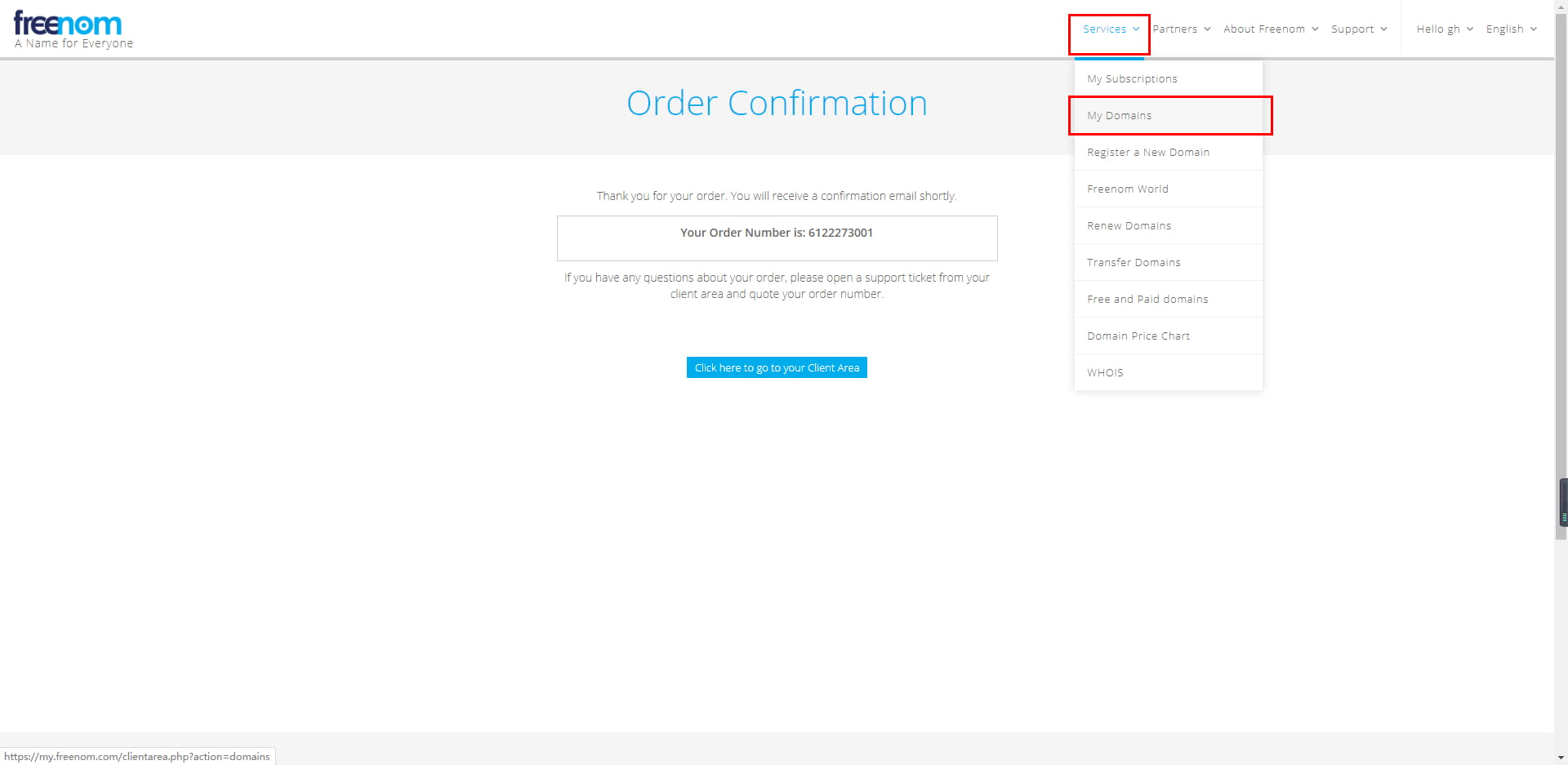Viewport: 1568px width, 765px height.
Task: Change language via English dropdown
Action: (x=1511, y=29)
